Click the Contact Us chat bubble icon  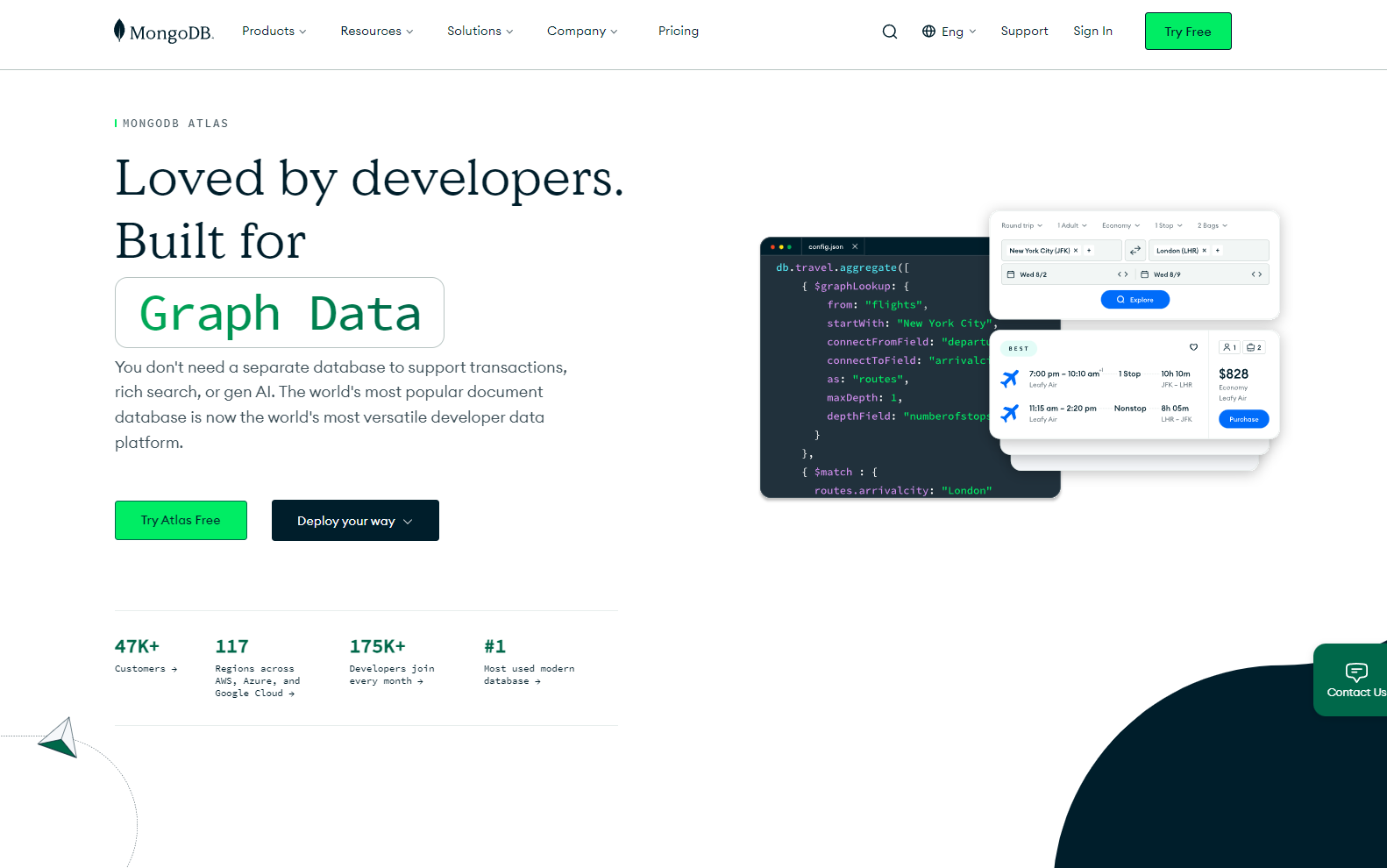click(x=1356, y=672)
